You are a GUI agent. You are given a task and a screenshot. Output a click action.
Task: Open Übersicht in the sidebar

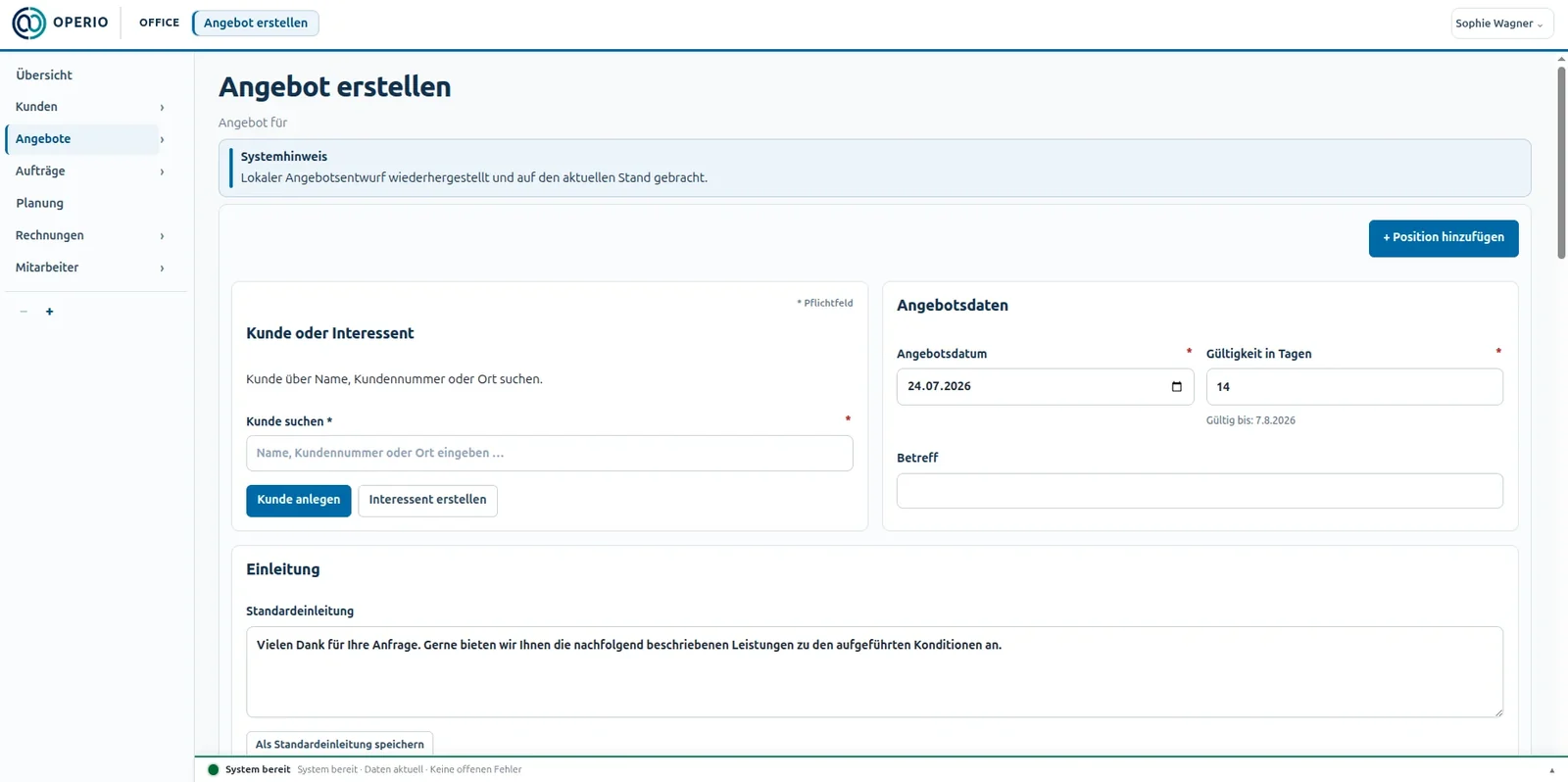[44, 74]
